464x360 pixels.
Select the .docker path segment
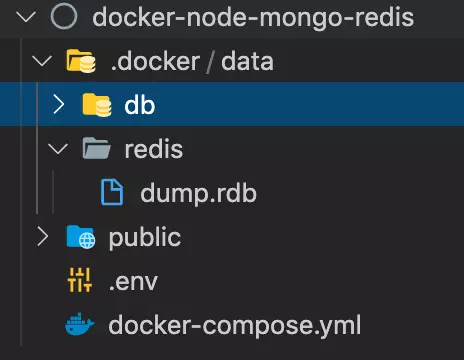click(156, 61)
